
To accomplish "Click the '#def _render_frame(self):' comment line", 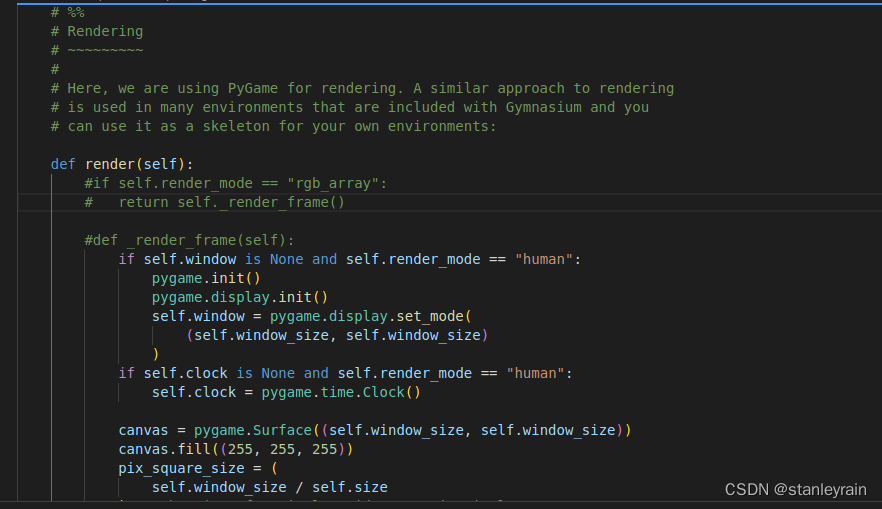I will (x=189, y=240).
